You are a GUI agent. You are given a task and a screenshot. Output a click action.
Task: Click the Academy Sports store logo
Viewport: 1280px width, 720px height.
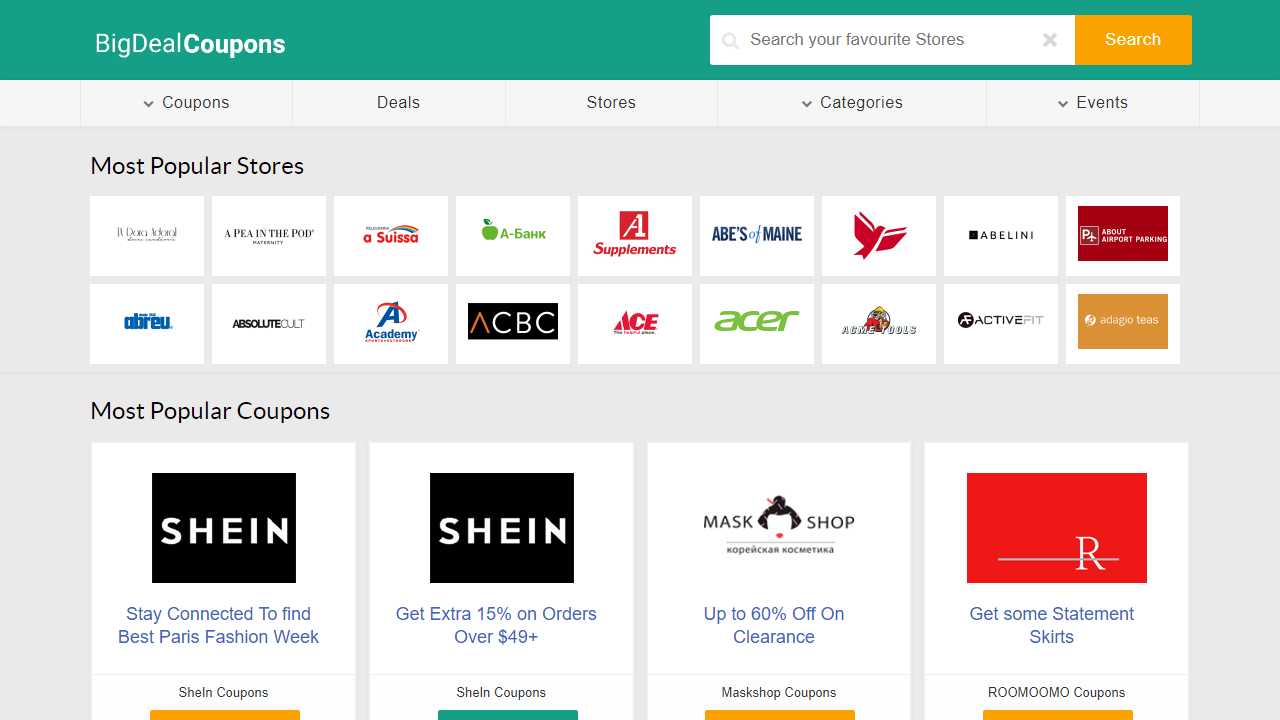tap(390, 323)
